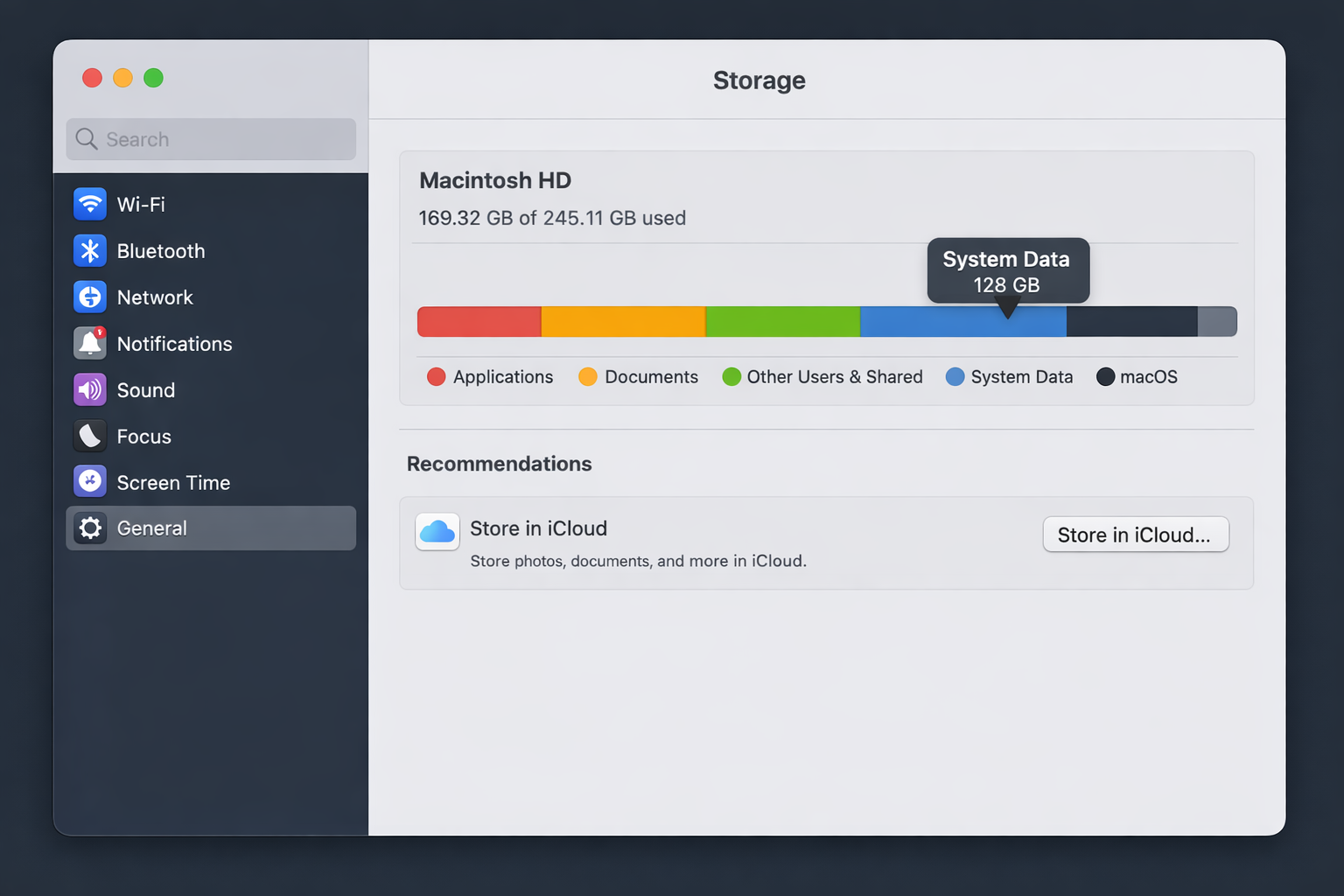
Task: Click green Other Users & Shared dot
Action: [731, 377]
